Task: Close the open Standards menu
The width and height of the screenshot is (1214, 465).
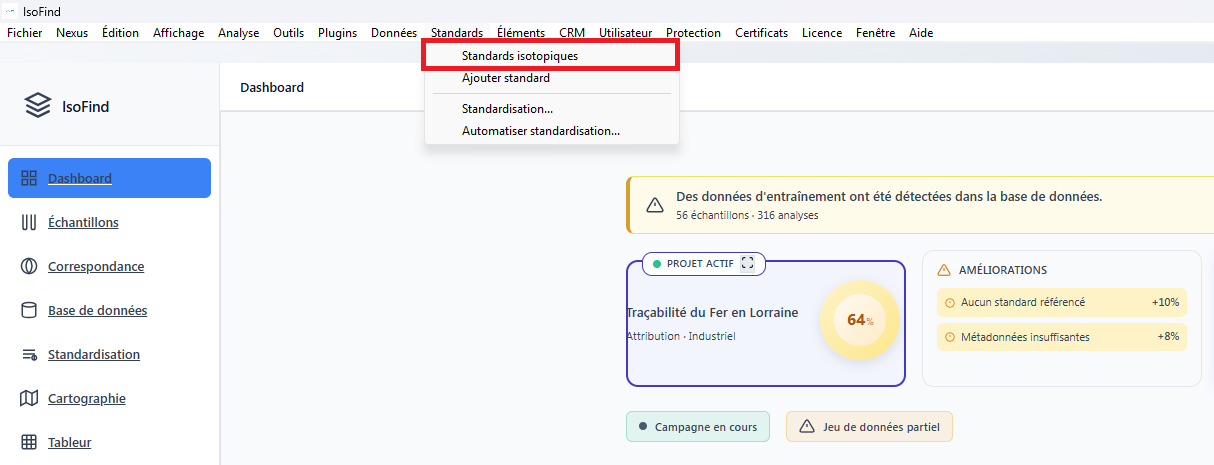Action: tap(457, 33)
